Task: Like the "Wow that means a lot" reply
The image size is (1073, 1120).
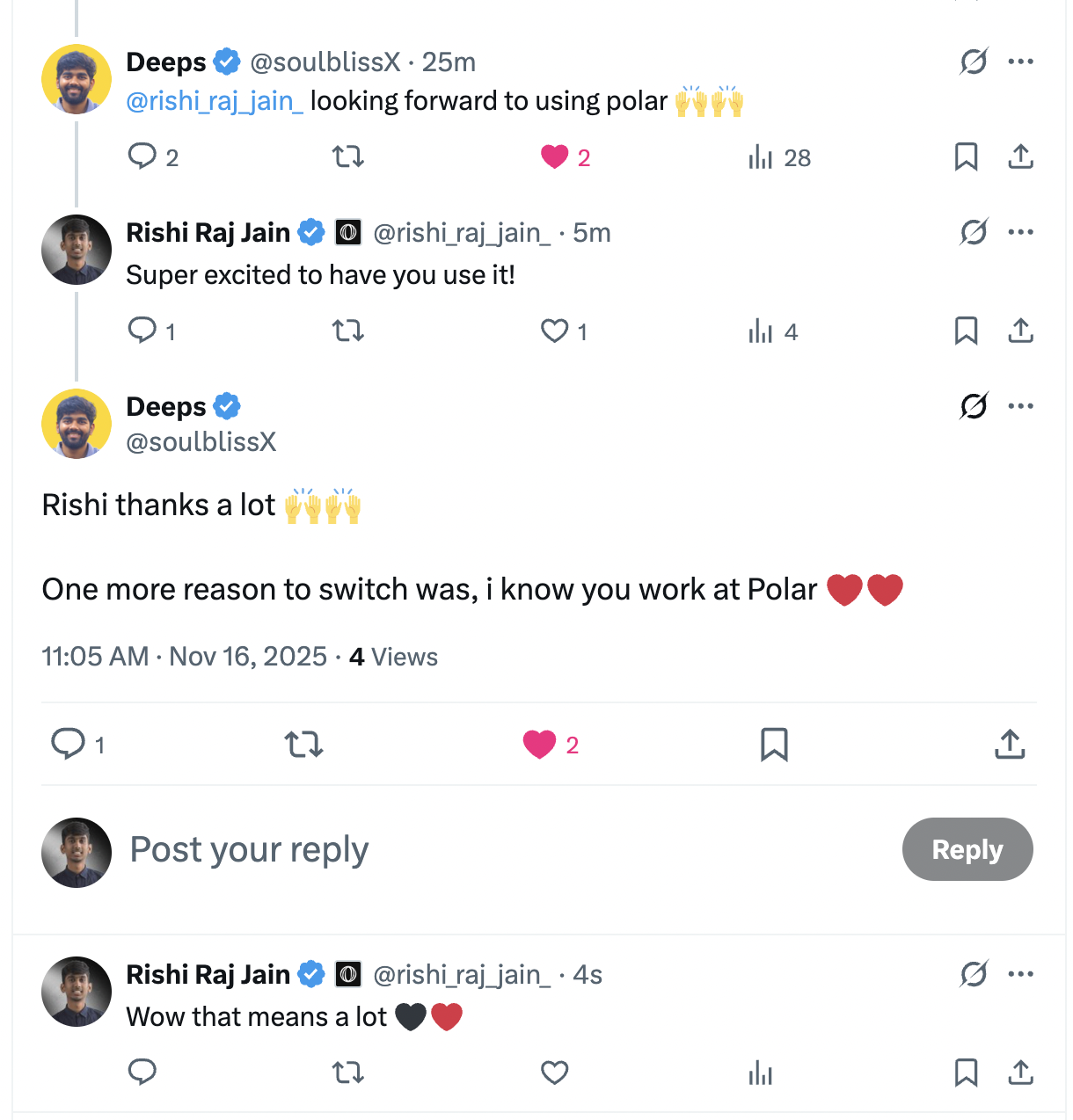Action: coord(553,1073)
